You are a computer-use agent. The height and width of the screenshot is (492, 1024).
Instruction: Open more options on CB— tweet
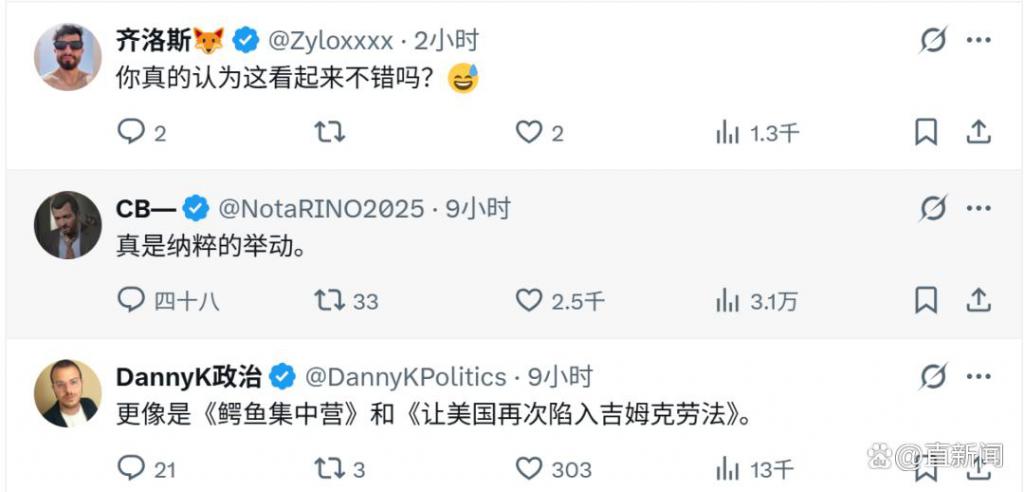[978, 209]
